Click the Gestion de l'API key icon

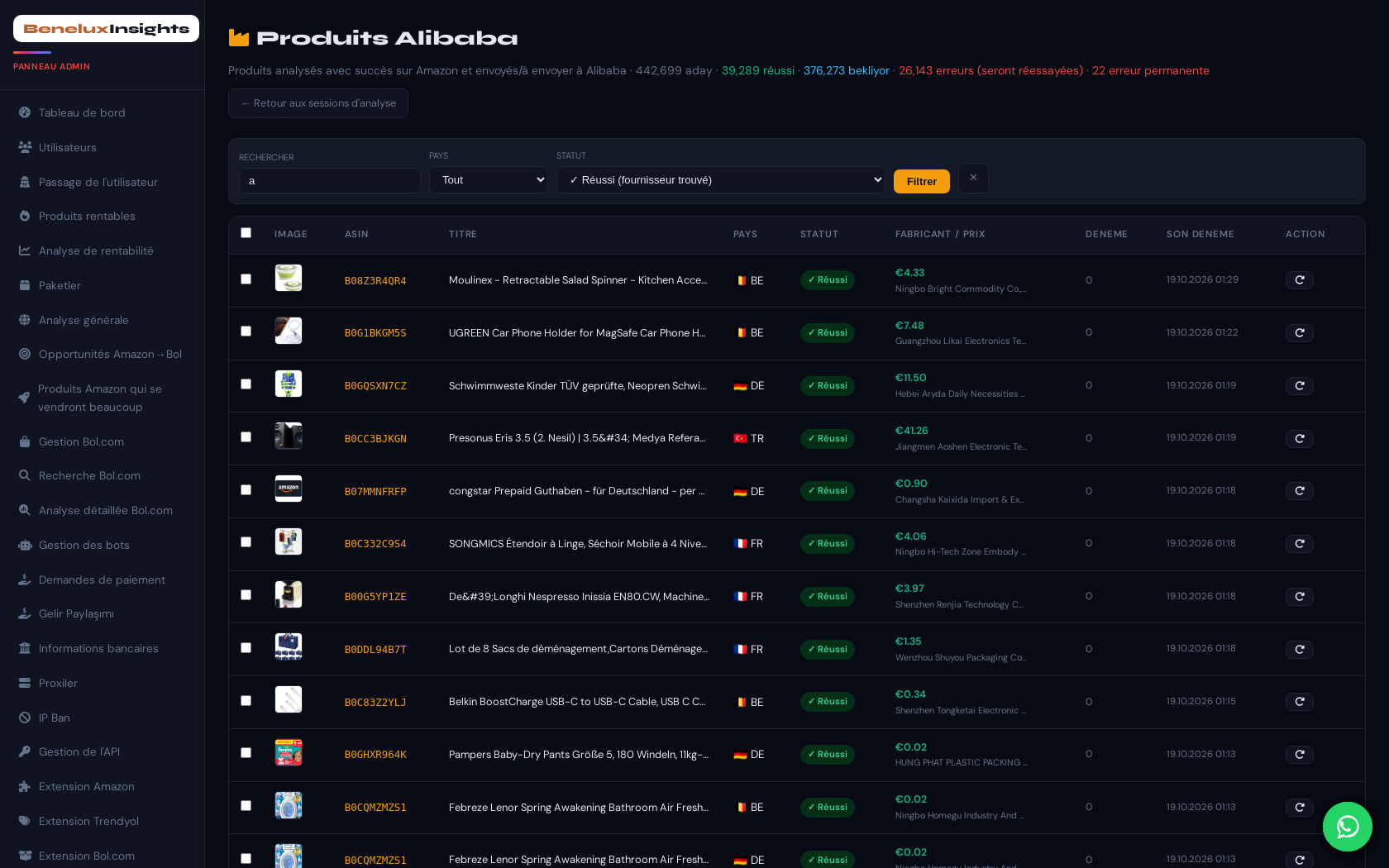click(25, 751)
